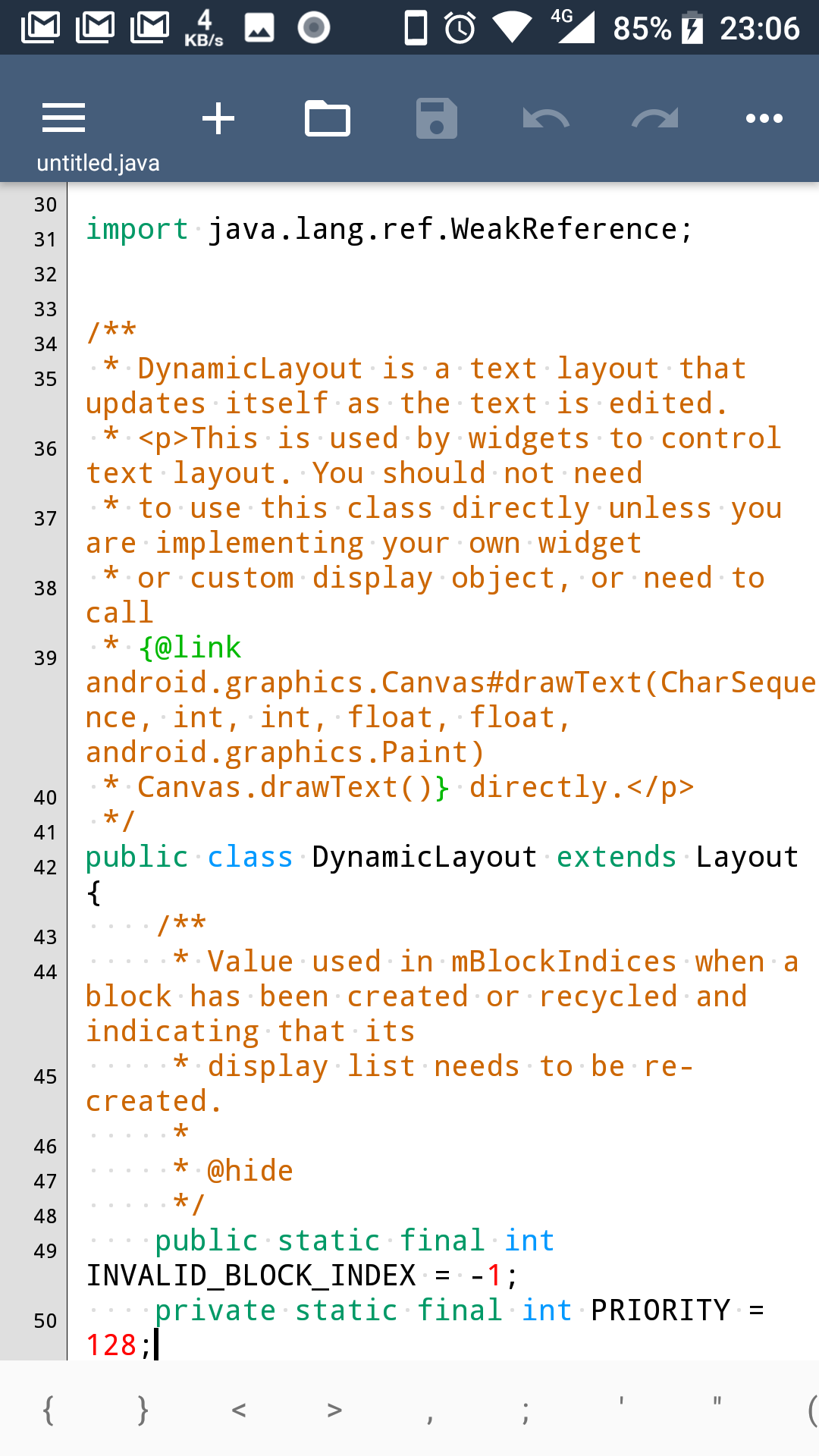Tap the '@hide' annotation in comment
The width and height of the screenshot is (819, 1456).
point(250,1171)
